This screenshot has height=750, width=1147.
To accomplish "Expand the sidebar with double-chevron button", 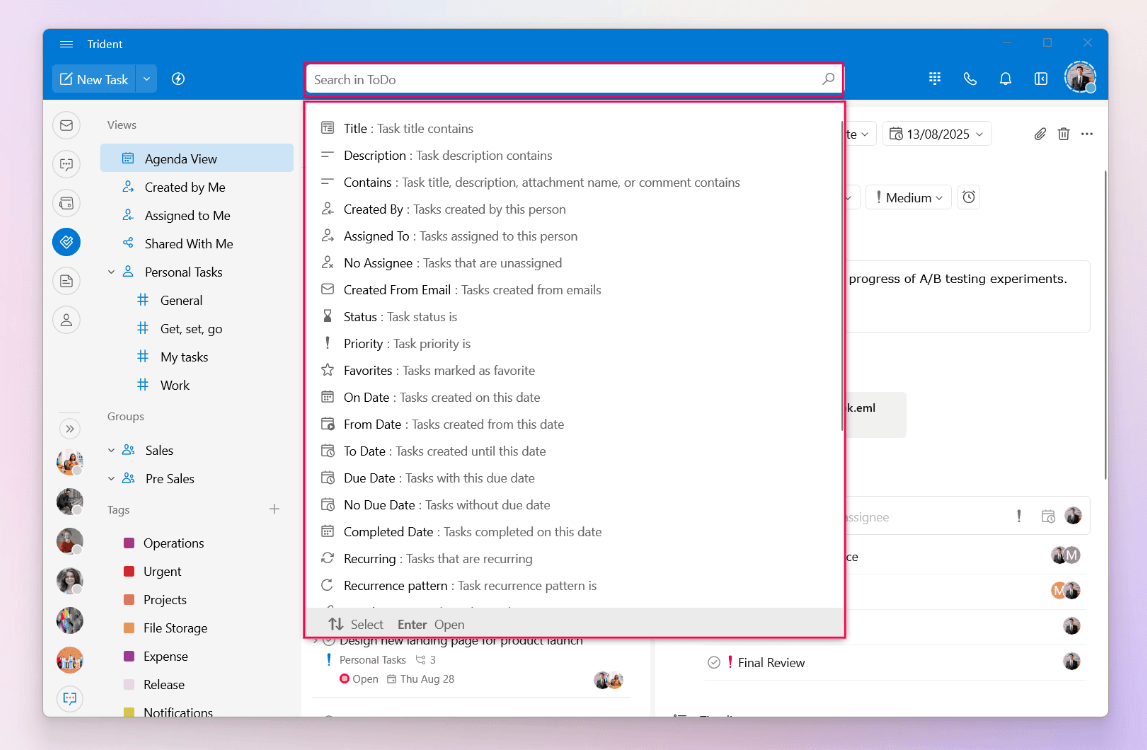I will [x=69, y=428].
